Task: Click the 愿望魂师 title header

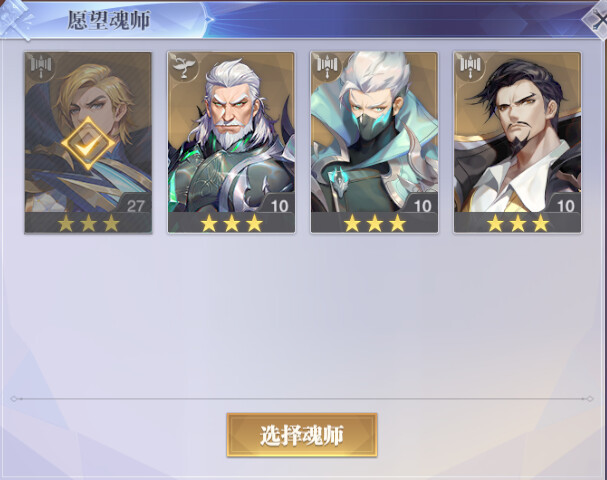Action: 108,20
